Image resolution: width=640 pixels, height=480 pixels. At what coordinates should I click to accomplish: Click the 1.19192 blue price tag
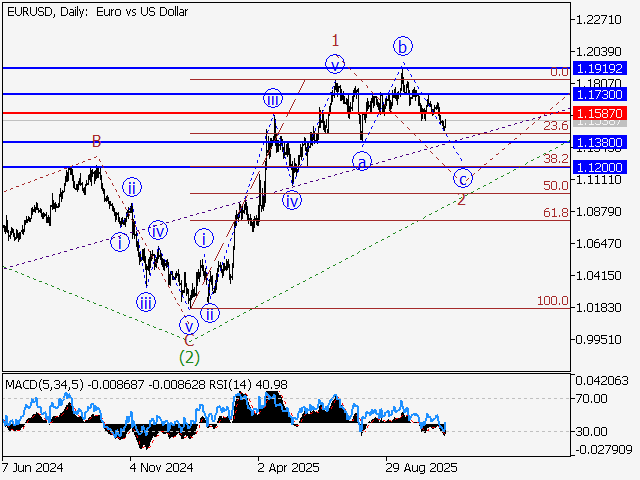(x=600, y=71)
